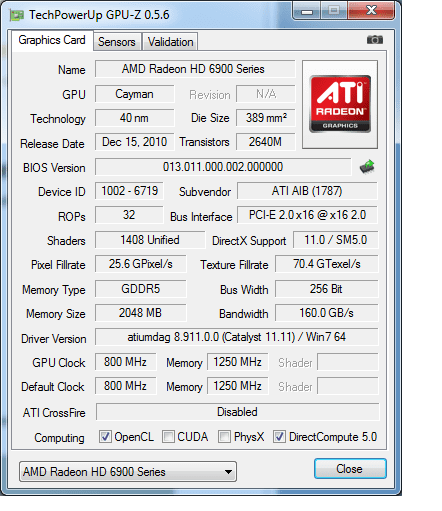Image resolution: width=442 pixels, height=511 pixels.
Task: Click the Driver Version field atiumdag 8.911.0.0
Action: click(x=237, y=337)
